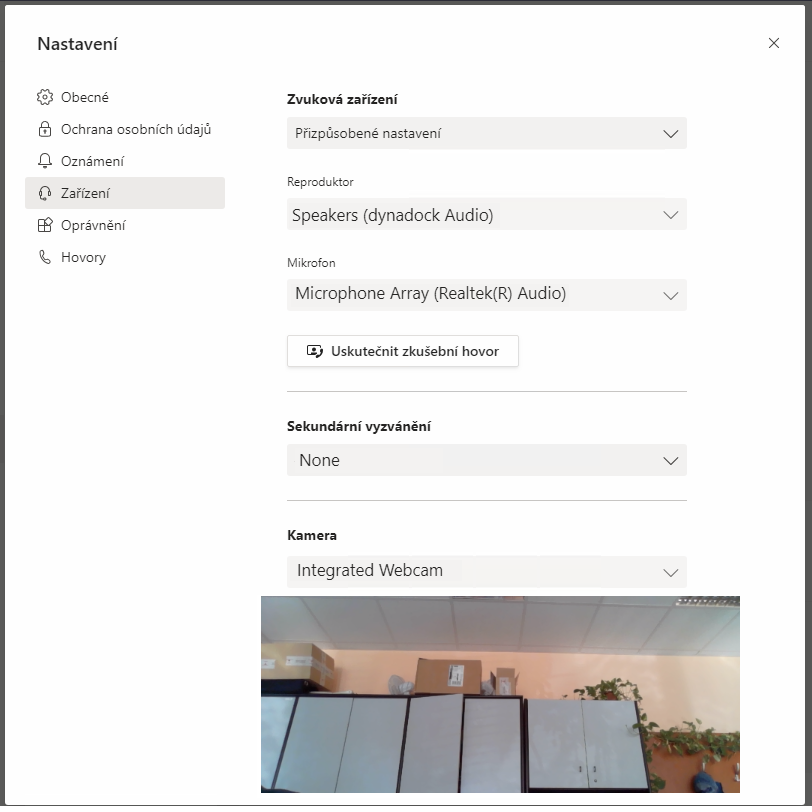Click the Zvuková zařízení heading

[342, 99]
